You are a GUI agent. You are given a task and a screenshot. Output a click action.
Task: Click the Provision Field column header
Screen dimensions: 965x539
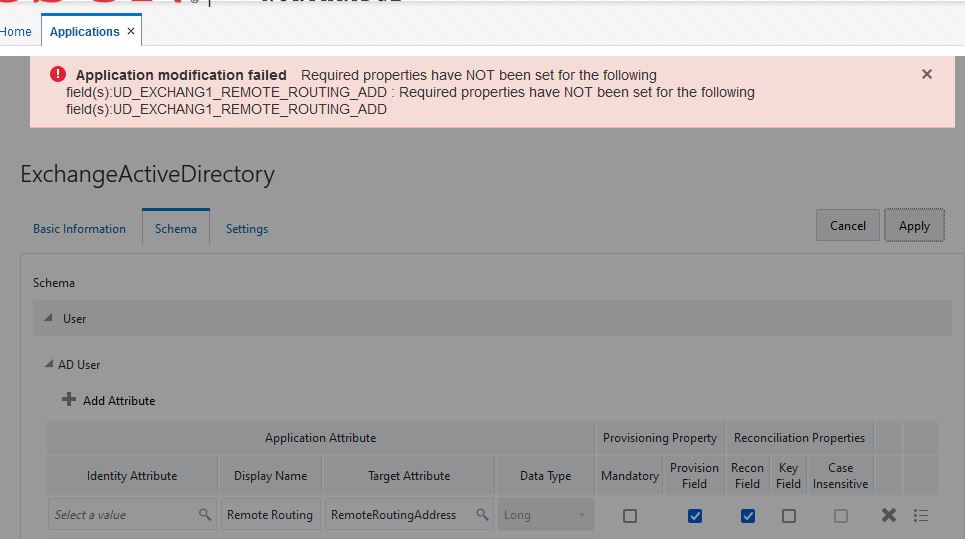pyautogui.click(x=694, y=476)
